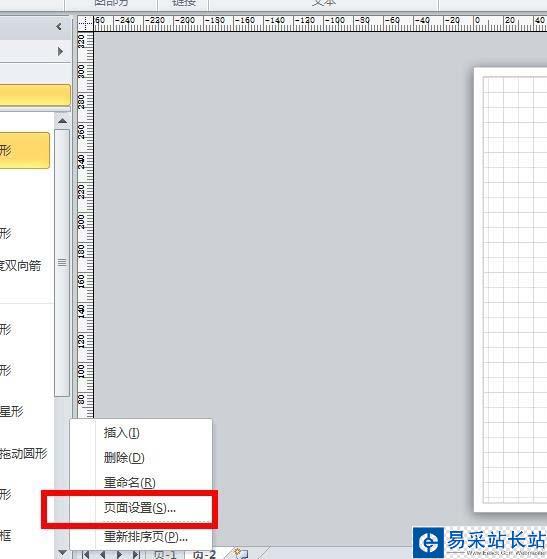Select the 框 shape entry at the bottom

6,535
